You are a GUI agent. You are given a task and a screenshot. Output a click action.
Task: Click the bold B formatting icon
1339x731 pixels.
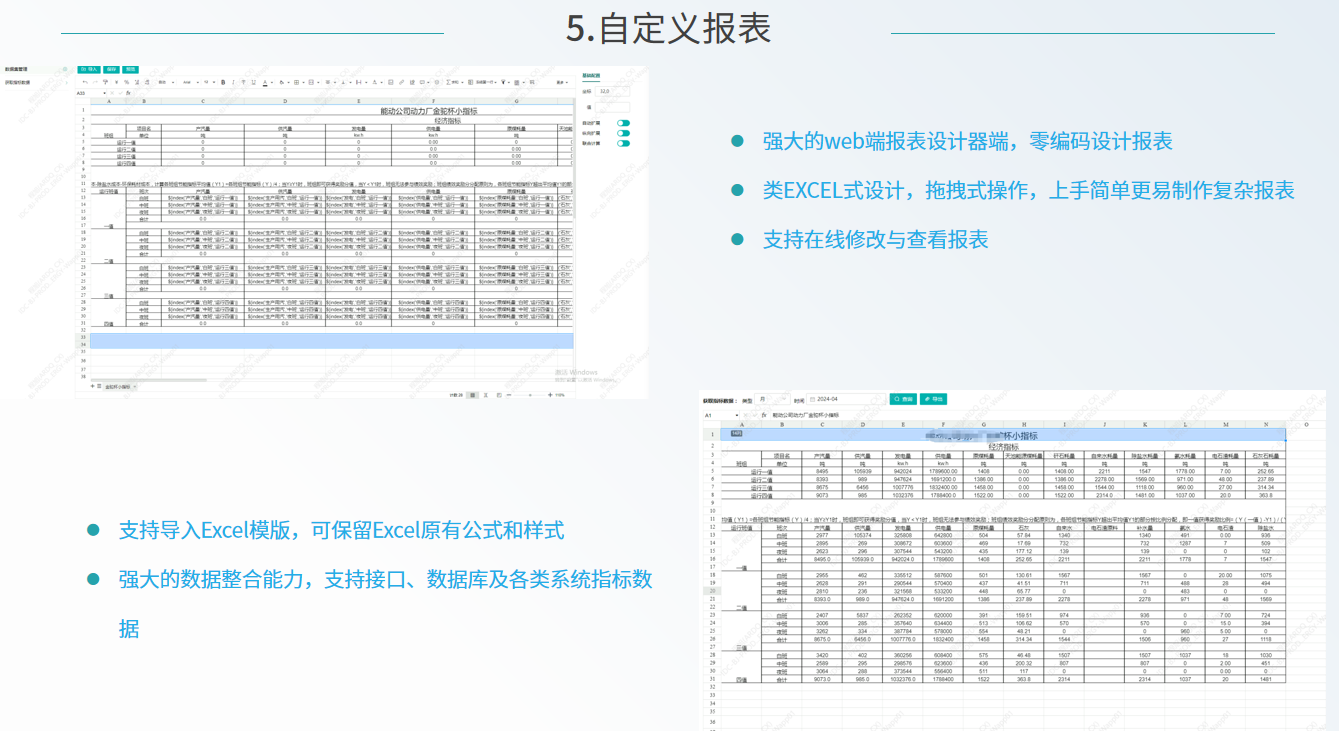click(x=223, y=82)
